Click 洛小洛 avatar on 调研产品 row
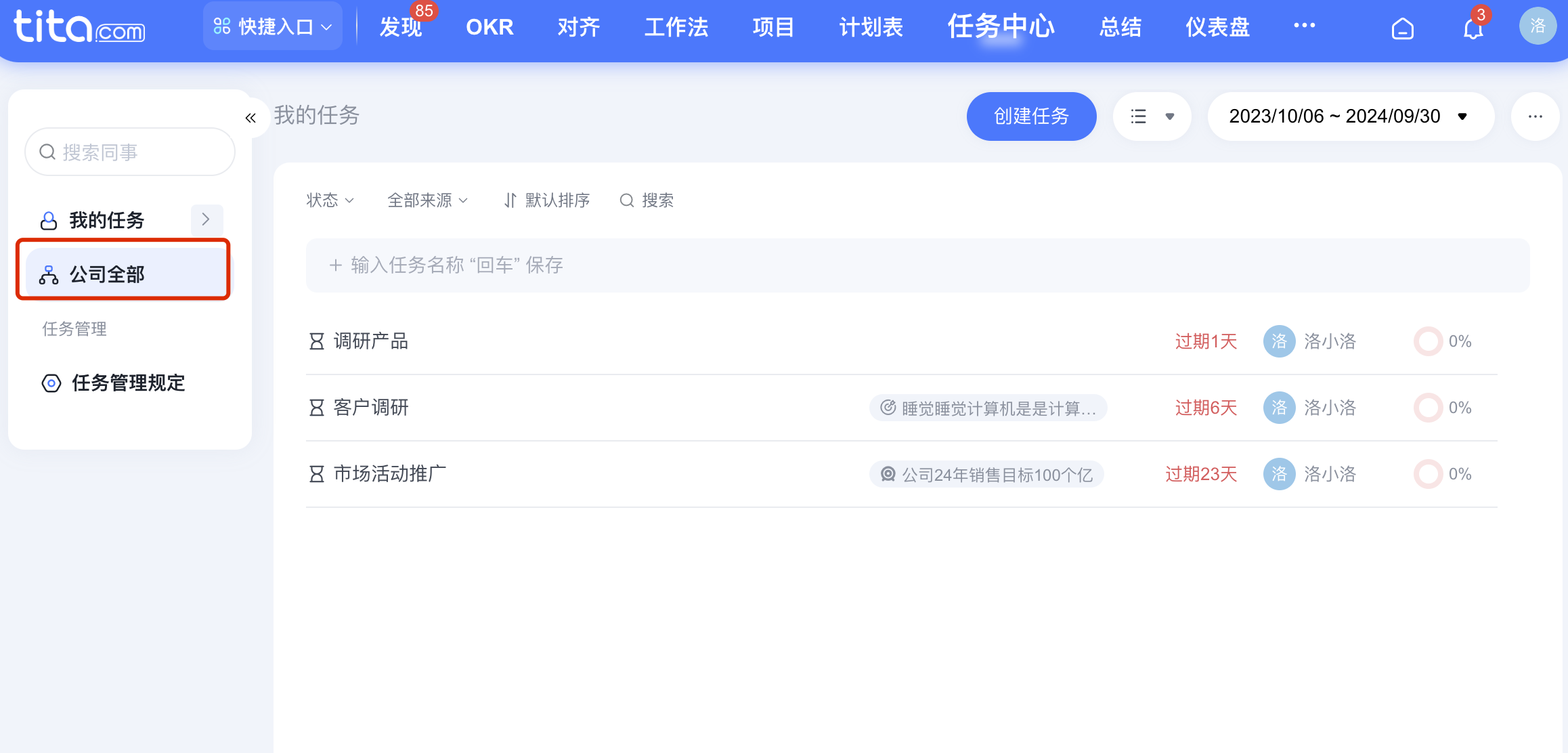Screen dimensions: 1568x753 pyautogui.click(x=1279, y=341)
